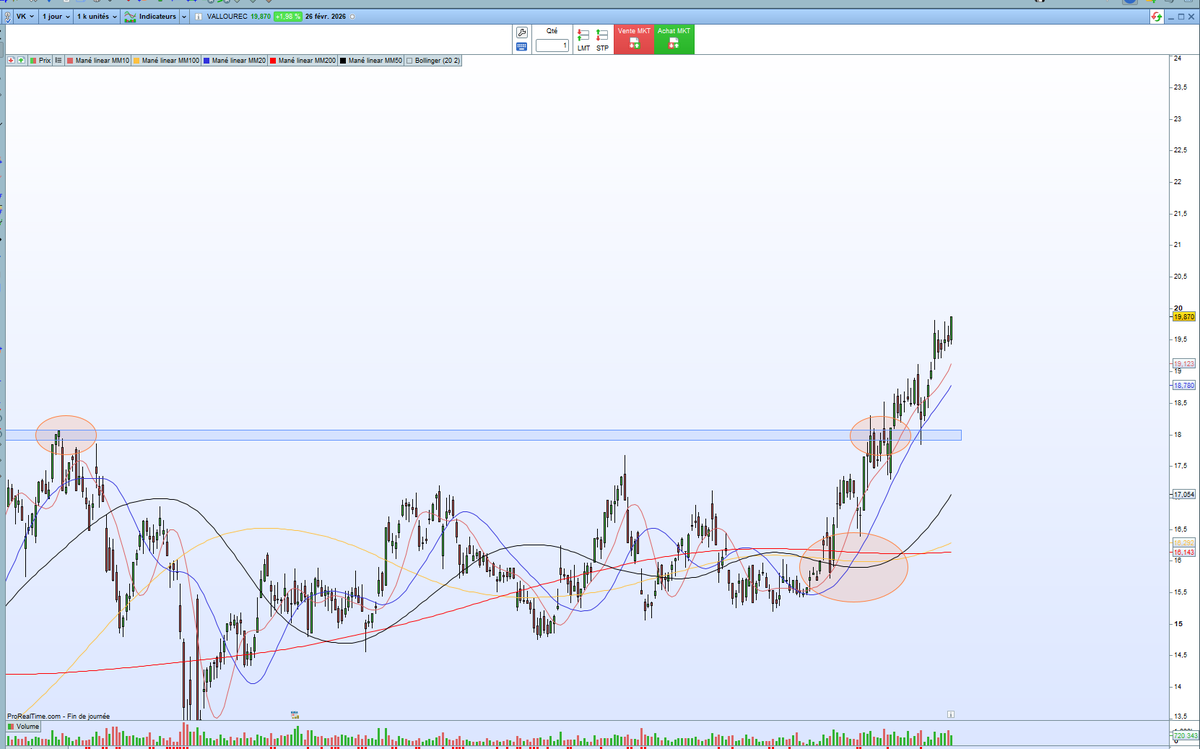The height and width of the screenshot is (749, 1200).
Task: Open trading settings wrench icon
Action: 521,32
